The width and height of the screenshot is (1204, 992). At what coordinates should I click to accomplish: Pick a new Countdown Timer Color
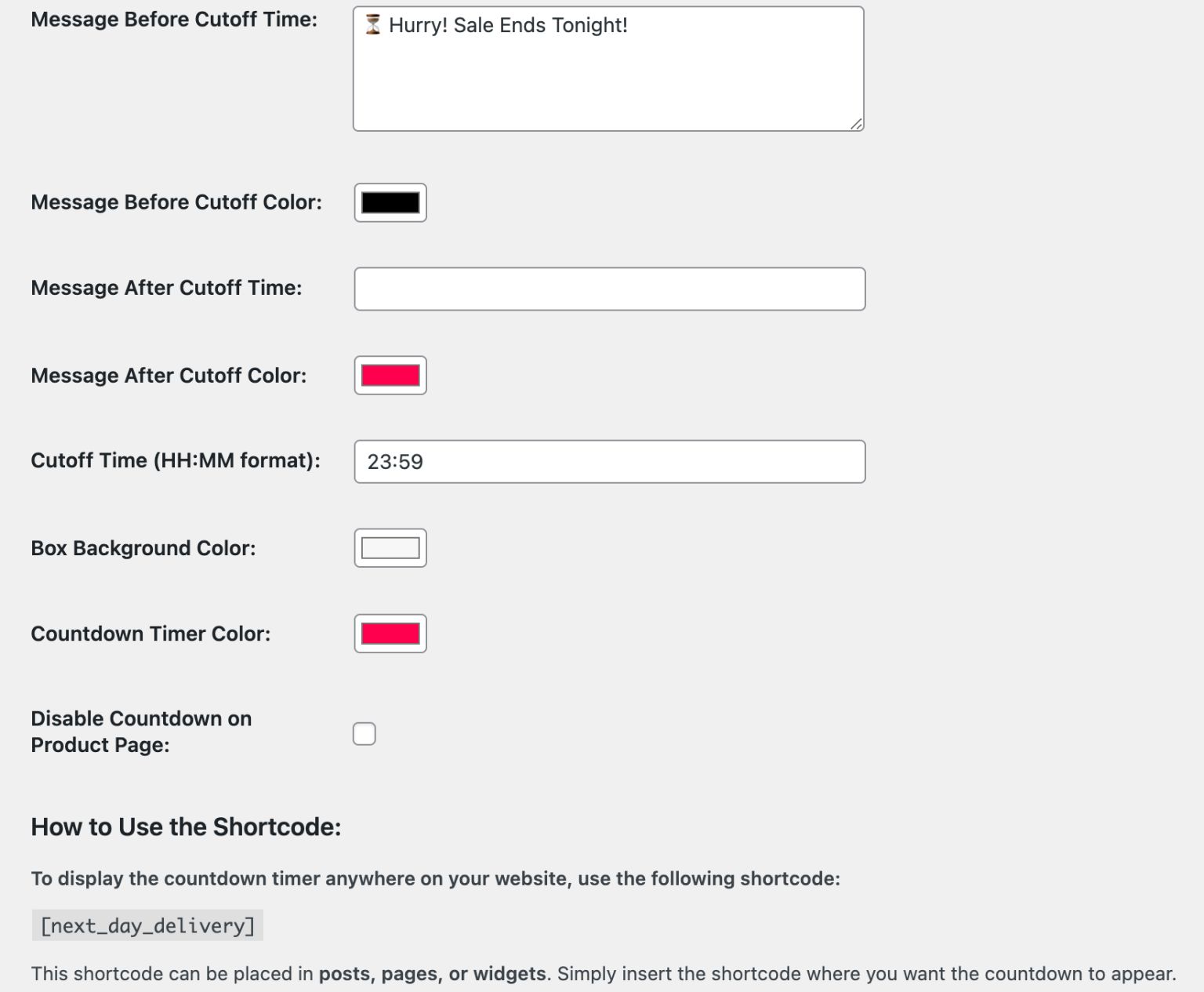point(390,634)
